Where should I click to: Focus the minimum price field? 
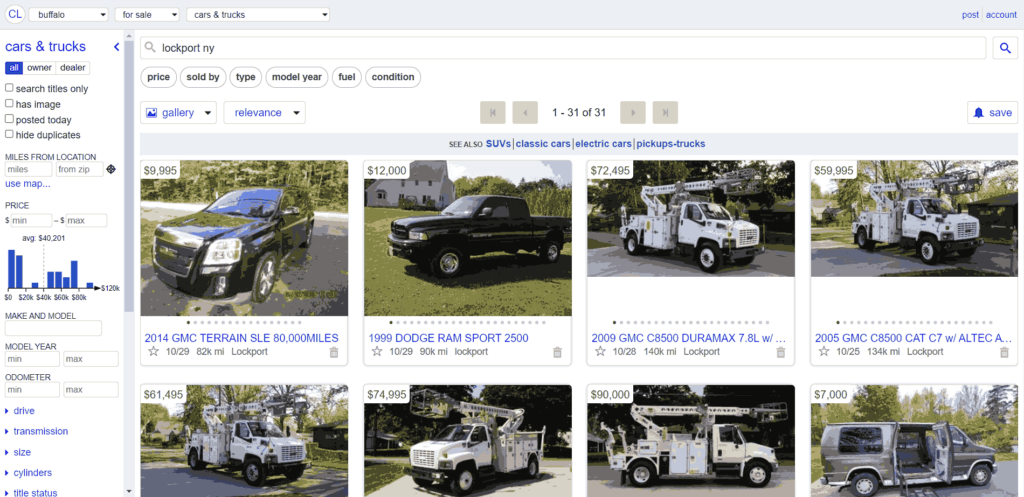pos(31,220)
